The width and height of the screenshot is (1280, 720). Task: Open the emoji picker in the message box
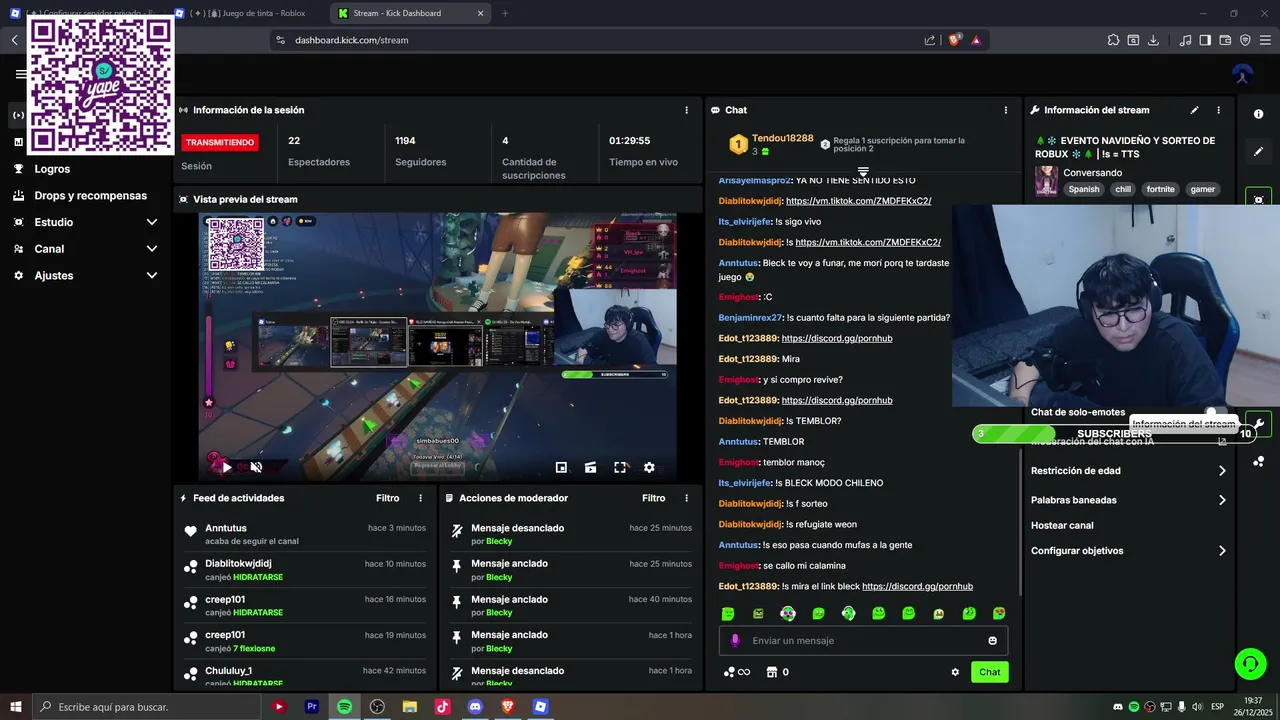pyautogui.click(x=992, y=641)
